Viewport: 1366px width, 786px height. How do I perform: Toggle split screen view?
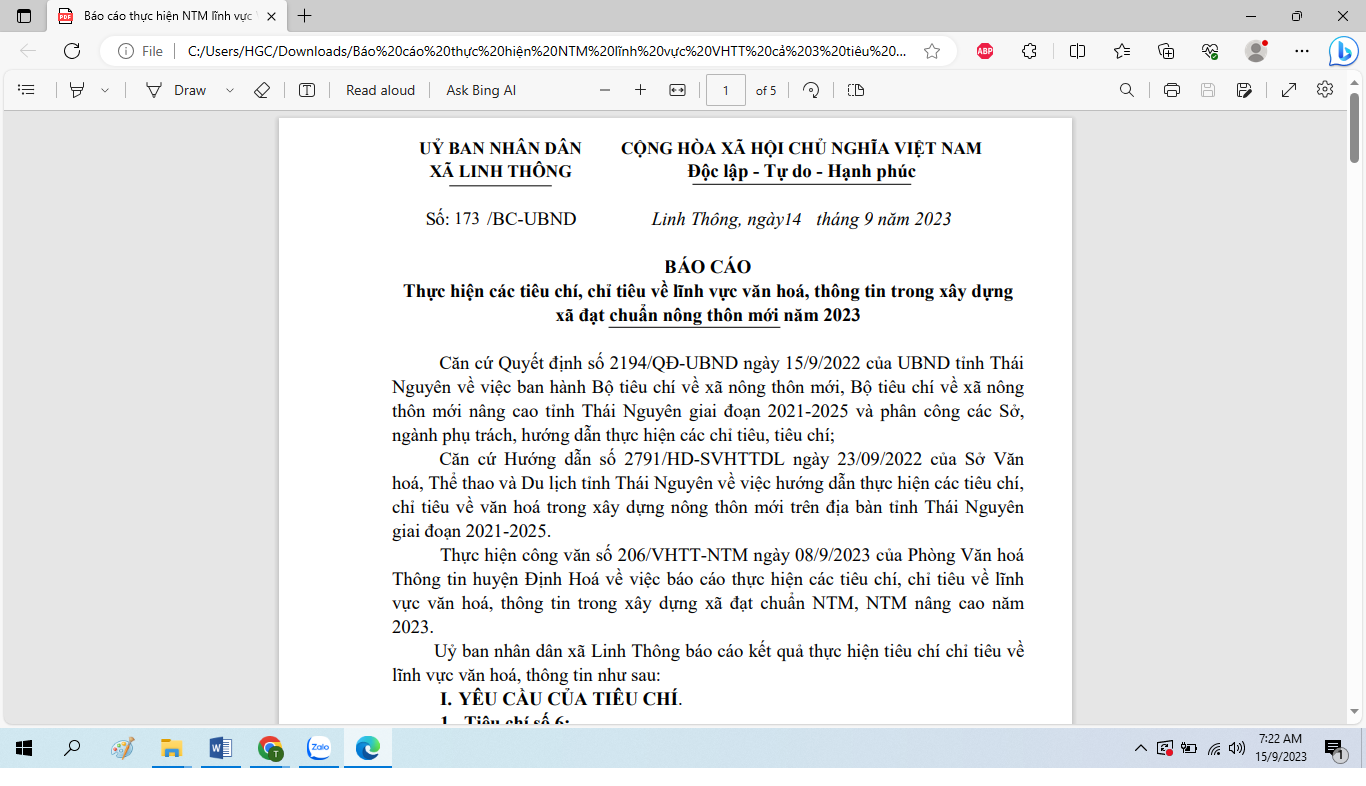click(1077, 51)
